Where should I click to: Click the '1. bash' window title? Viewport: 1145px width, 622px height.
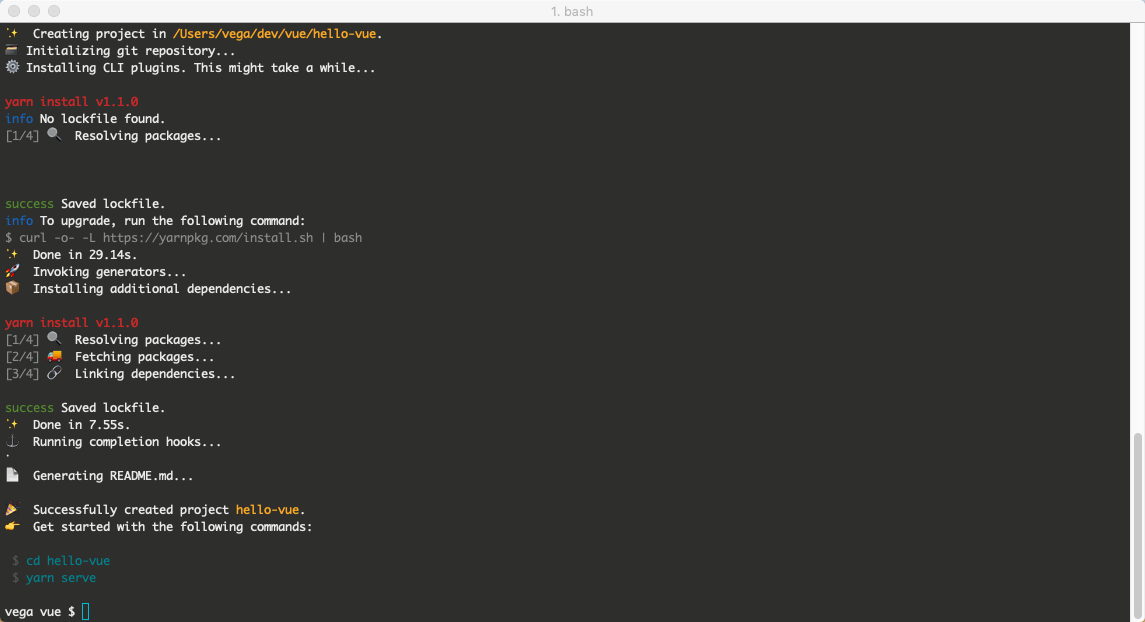(572, 11)
